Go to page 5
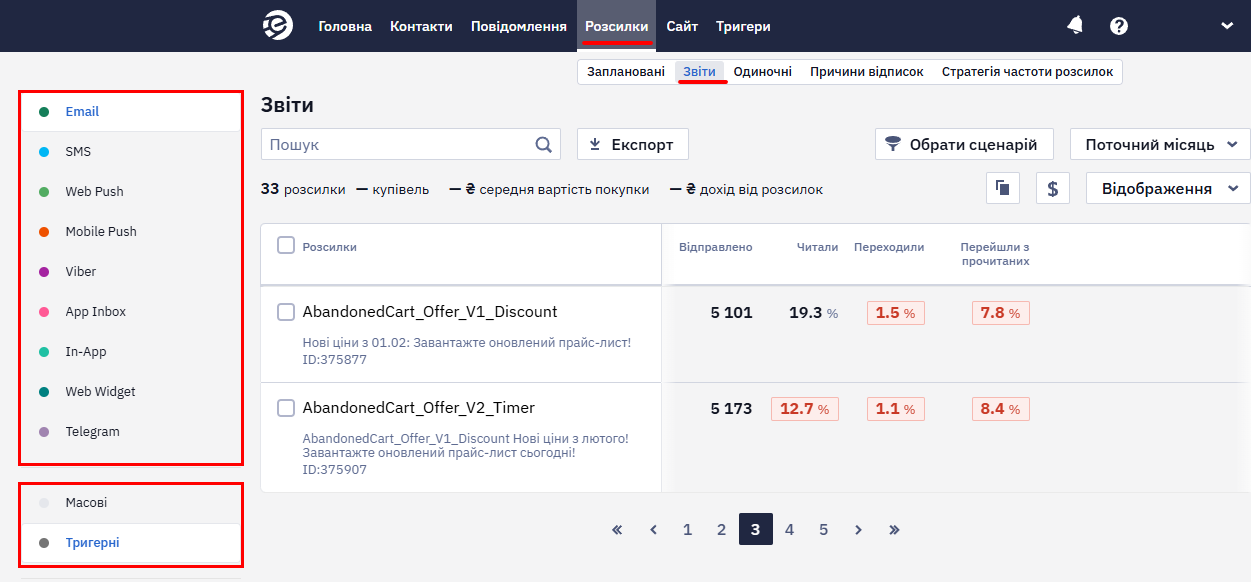 pyautogui.click(x=823, y=529)
